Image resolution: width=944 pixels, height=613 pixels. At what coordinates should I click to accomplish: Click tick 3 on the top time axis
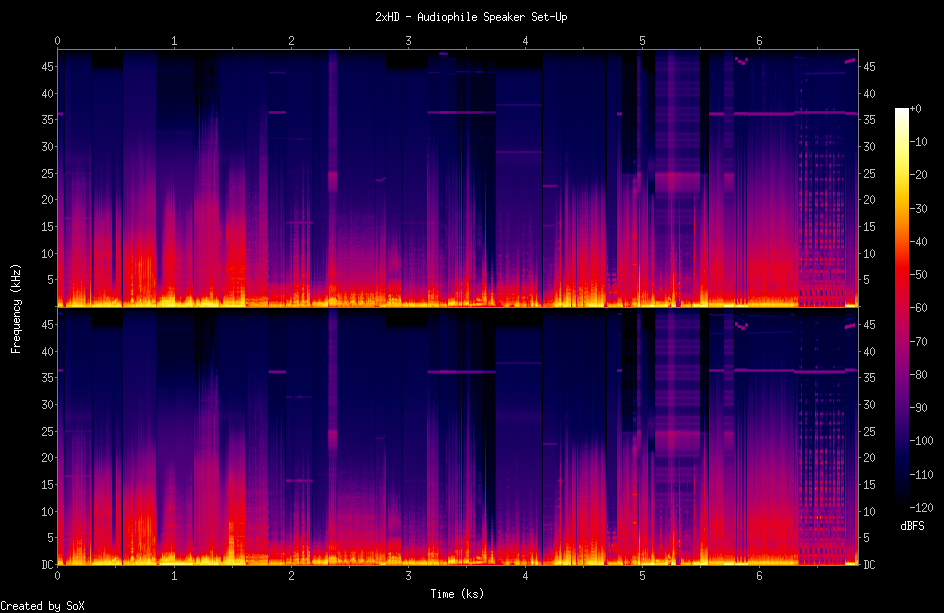click(x=408, y=41)
